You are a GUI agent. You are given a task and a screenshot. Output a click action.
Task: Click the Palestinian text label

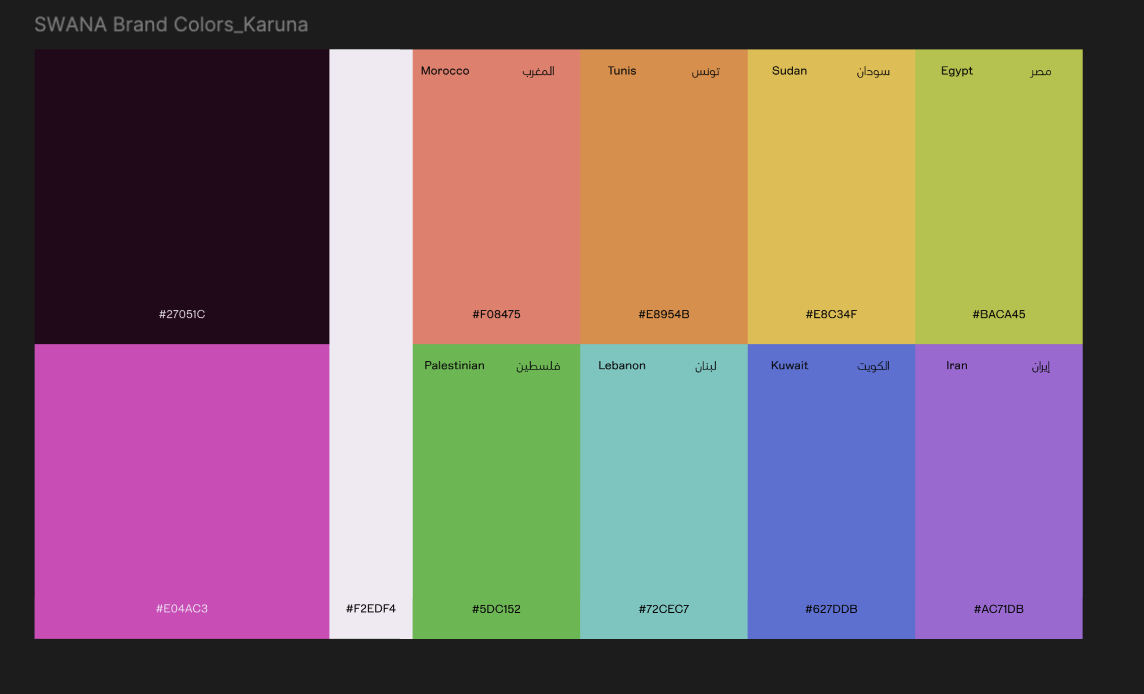point(454,365)
